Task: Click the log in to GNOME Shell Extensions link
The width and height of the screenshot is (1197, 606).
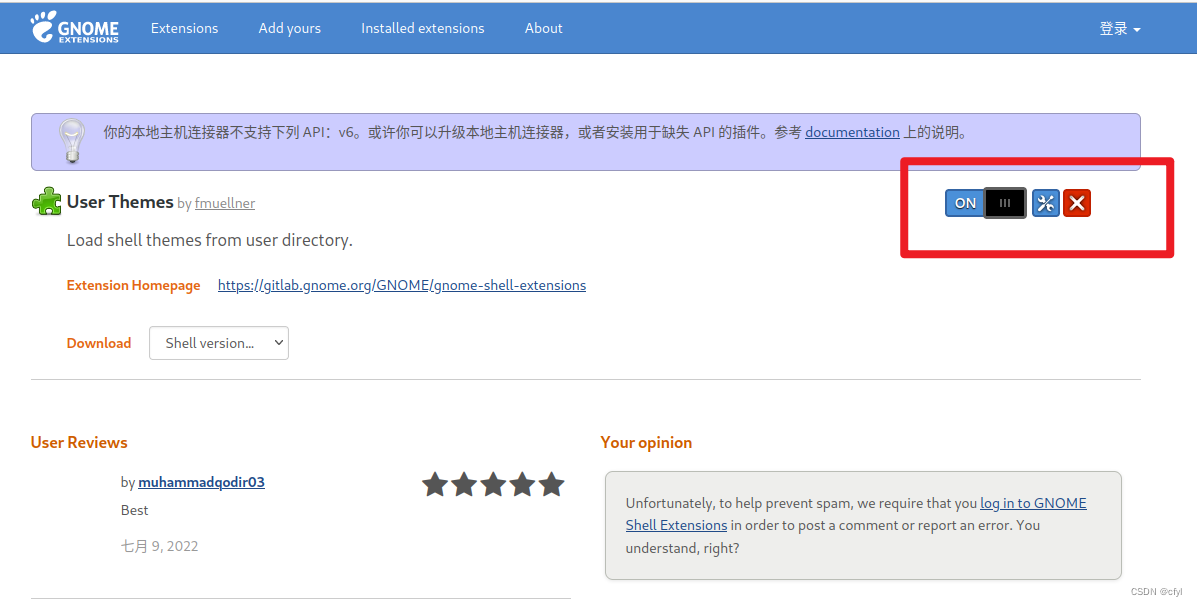Action: [856, 514]
